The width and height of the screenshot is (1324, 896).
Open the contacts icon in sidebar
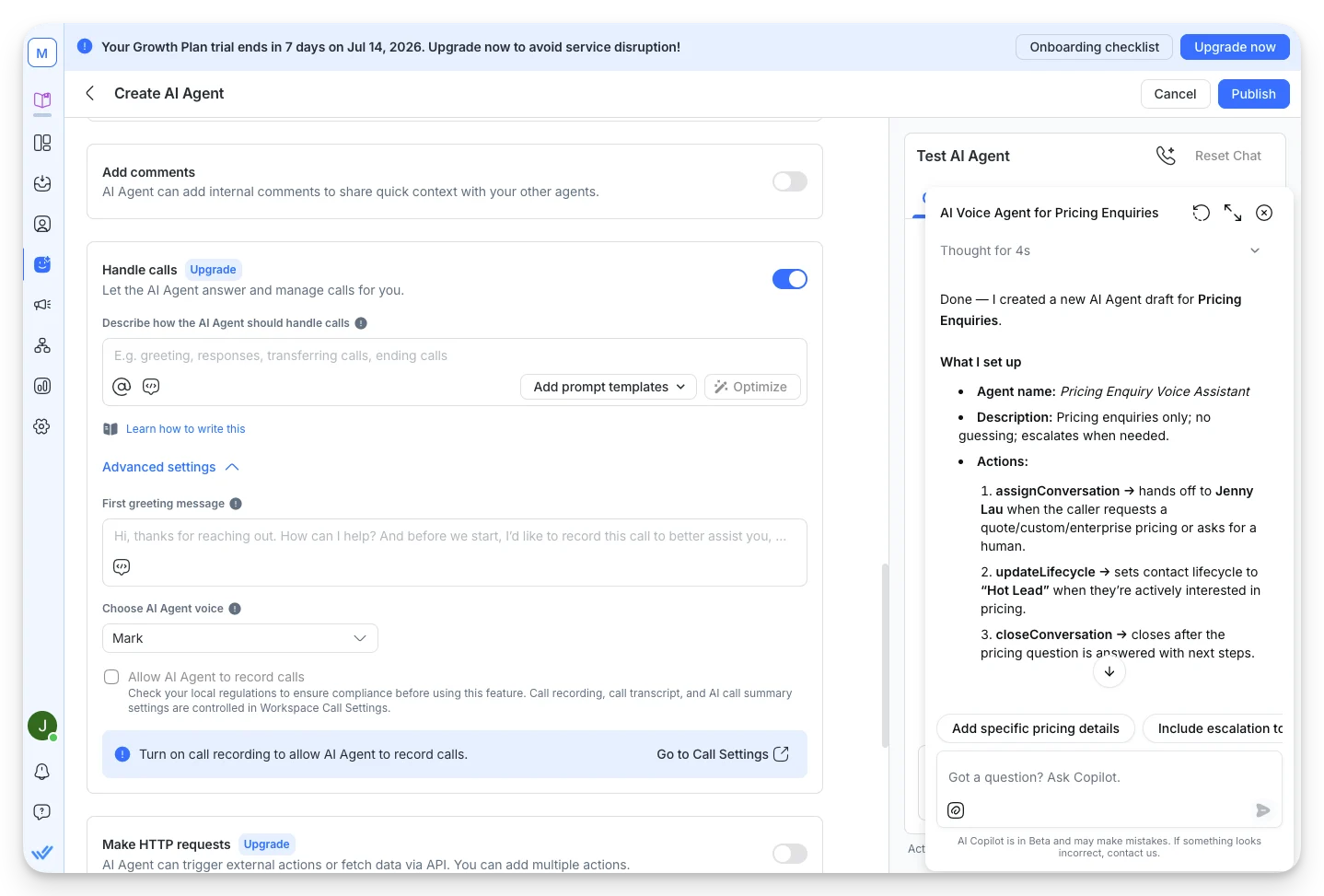point(42,224)
